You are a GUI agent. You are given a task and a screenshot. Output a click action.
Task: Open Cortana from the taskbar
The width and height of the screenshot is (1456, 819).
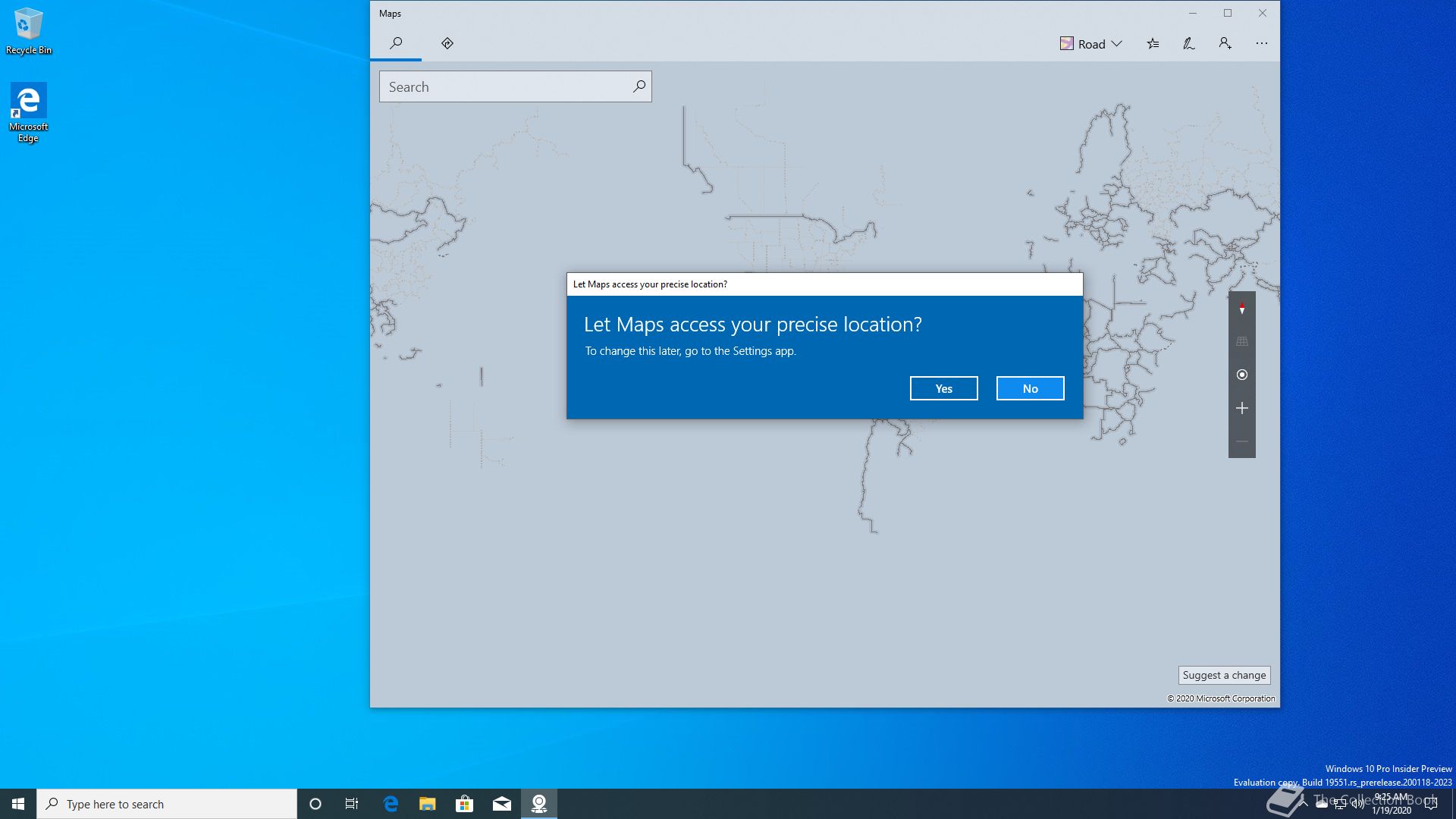pos(315,804)
